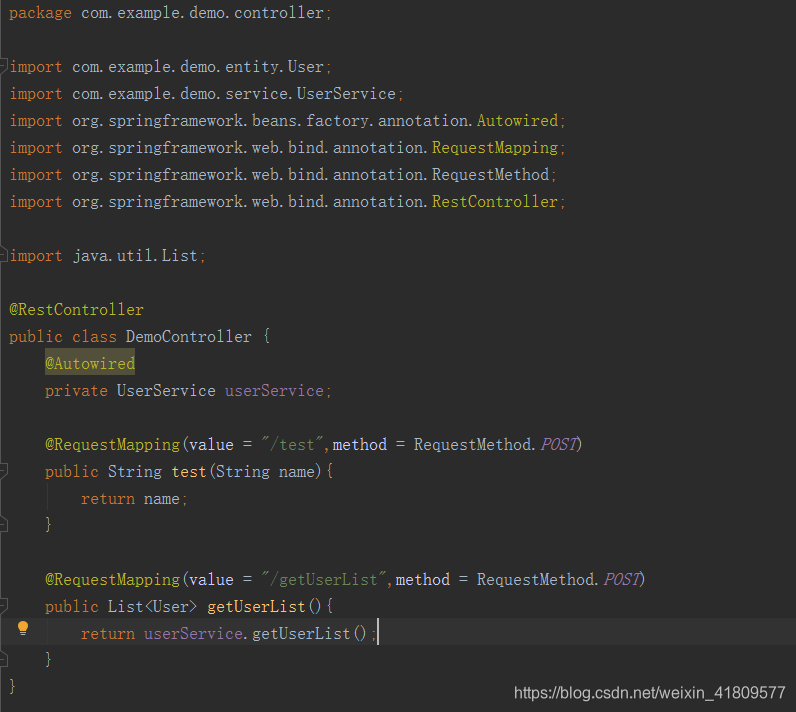Click the yellow lightbulb quick-fix icon
The height and width of the screenshot is (712, 796).
click(x=23, y=628)
